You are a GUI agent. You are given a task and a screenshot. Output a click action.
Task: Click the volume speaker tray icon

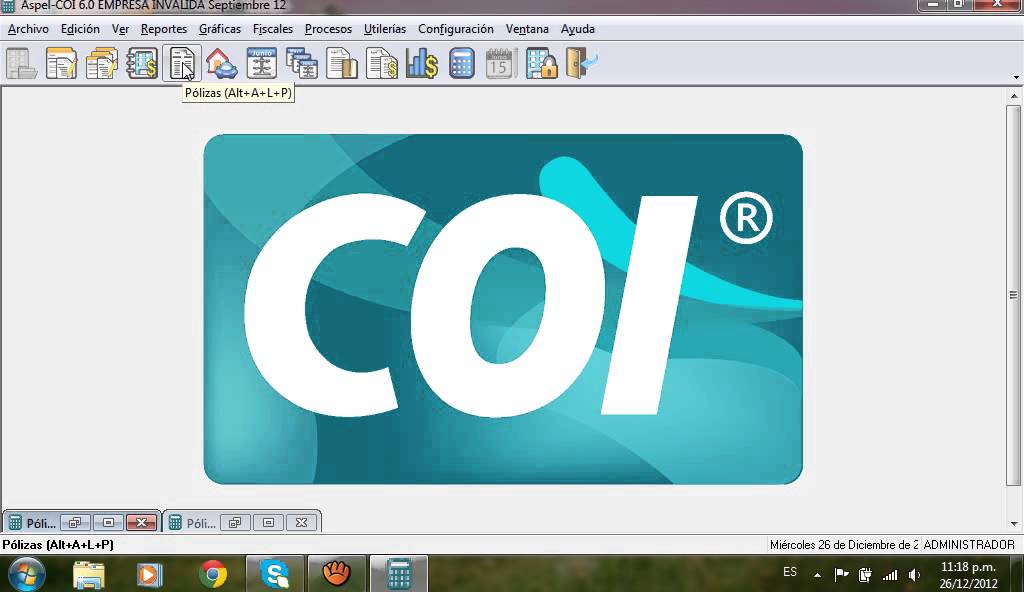914,575
